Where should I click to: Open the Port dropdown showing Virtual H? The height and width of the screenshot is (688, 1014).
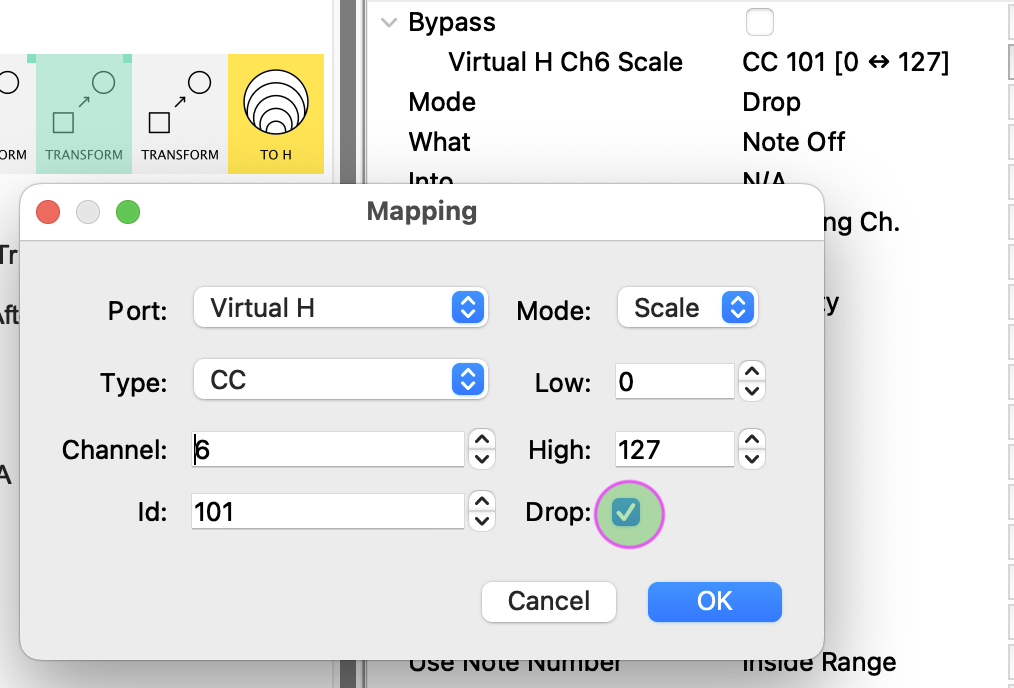tap(340, 308)
